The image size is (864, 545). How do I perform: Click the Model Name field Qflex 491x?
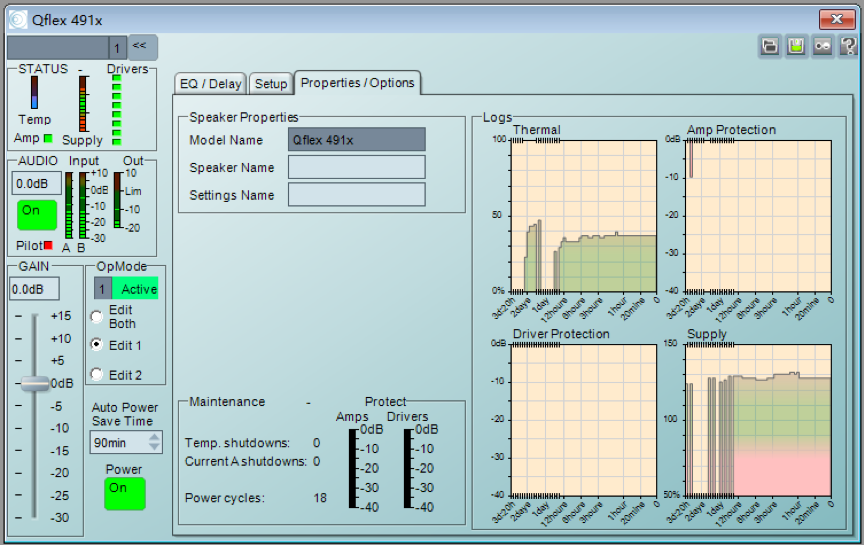[x=357, y=140]
